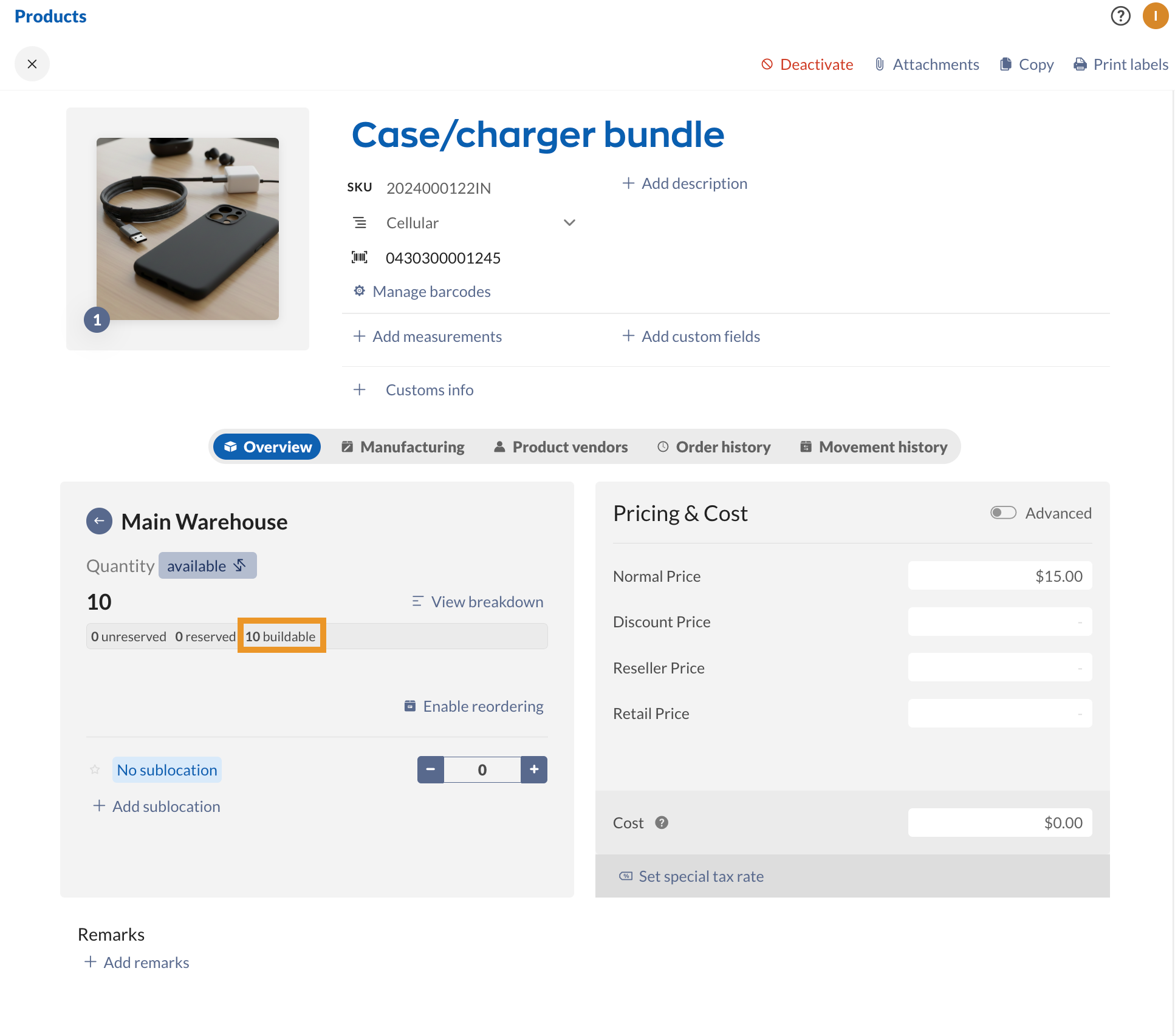Click the Print labels printer icon

(1080, 64)
